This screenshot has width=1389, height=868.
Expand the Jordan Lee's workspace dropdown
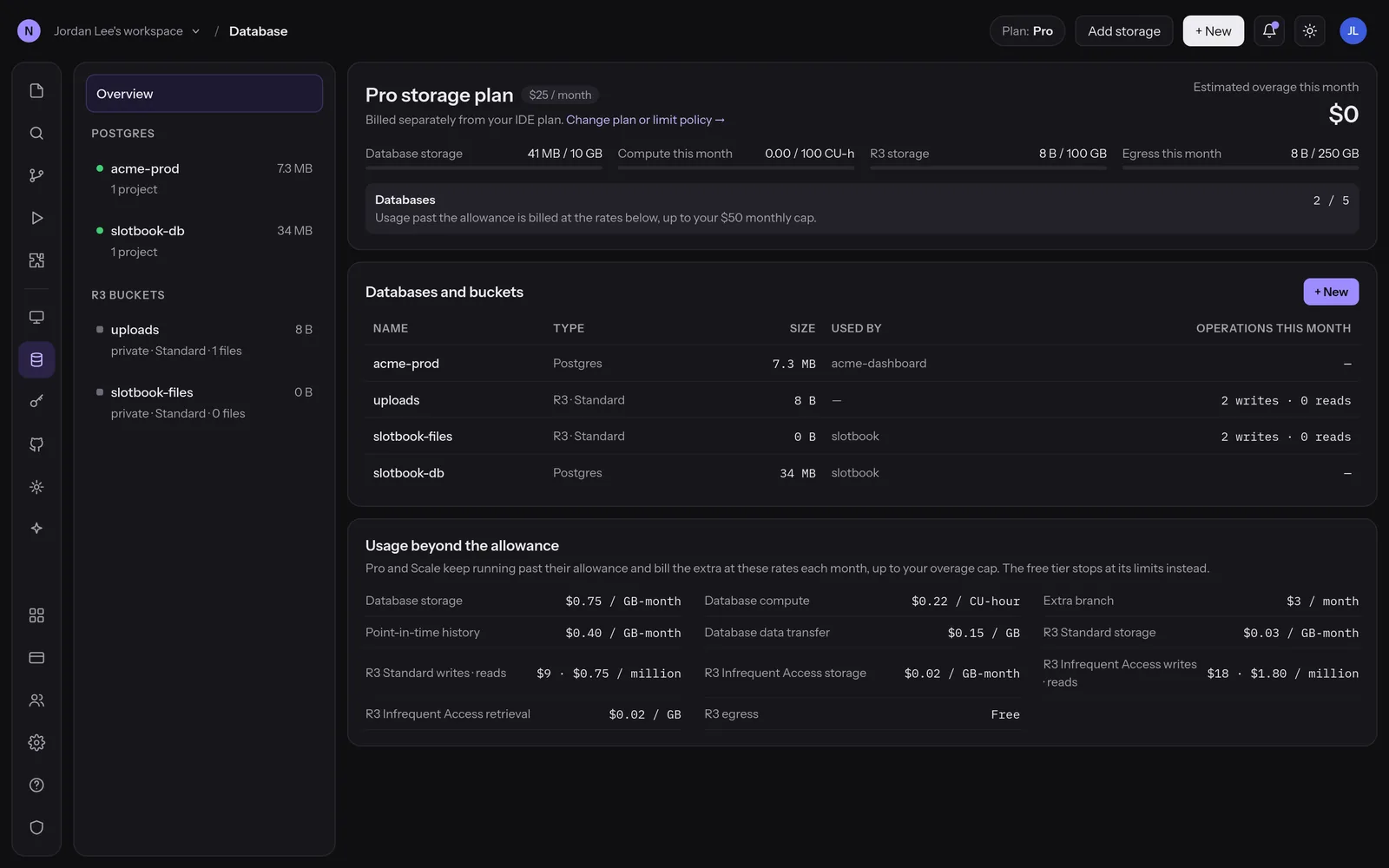click(x=127, y=31)
